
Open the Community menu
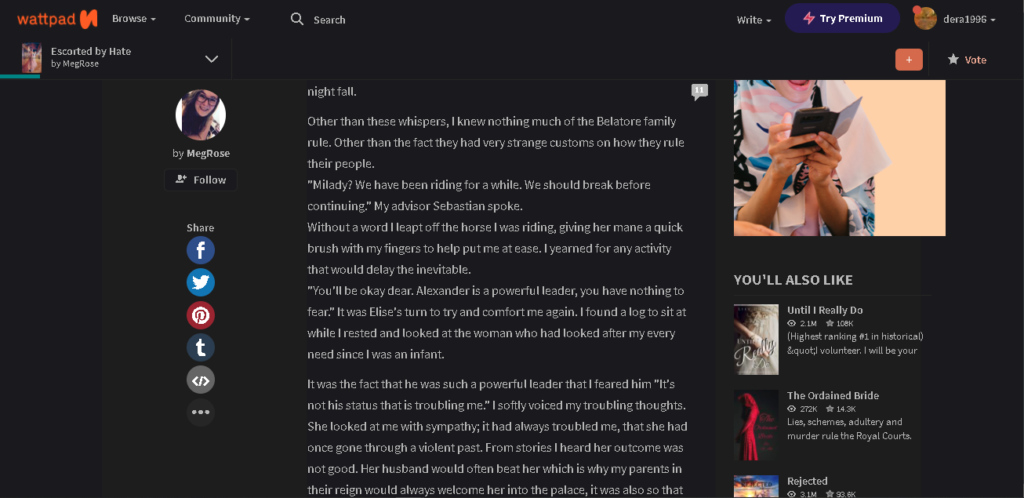(217, 19)
